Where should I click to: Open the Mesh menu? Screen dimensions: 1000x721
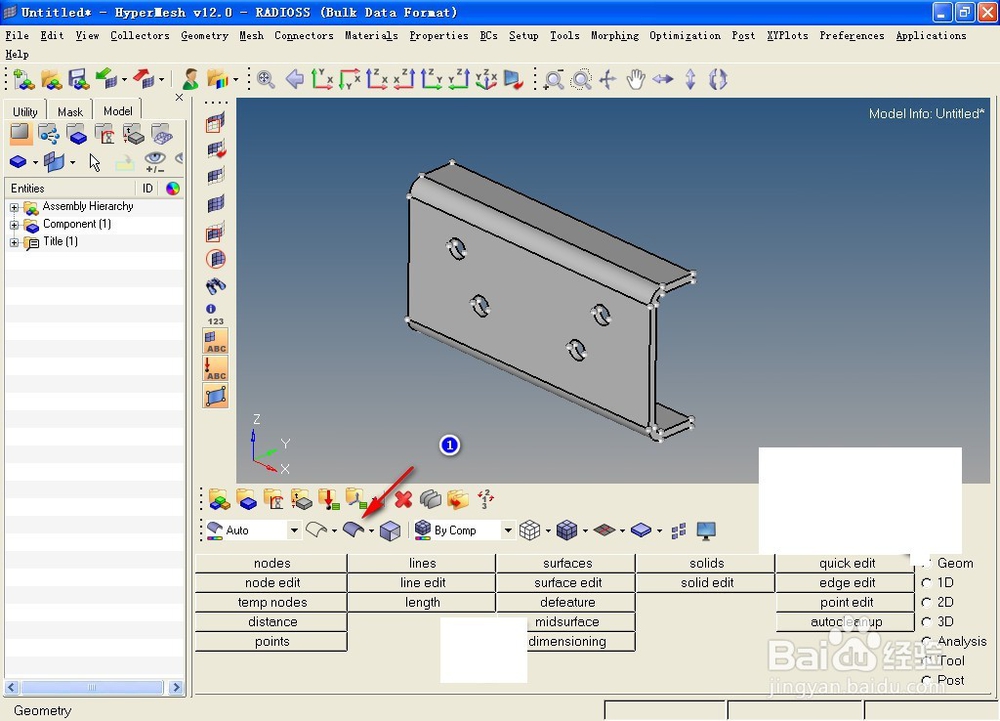pos(251,36)
